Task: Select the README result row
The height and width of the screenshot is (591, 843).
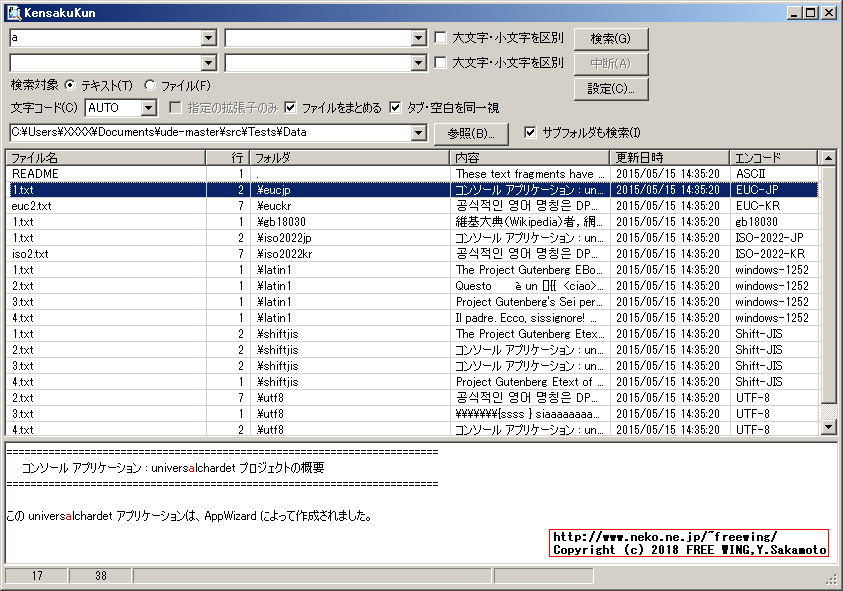Action: (x=412, y=174)
